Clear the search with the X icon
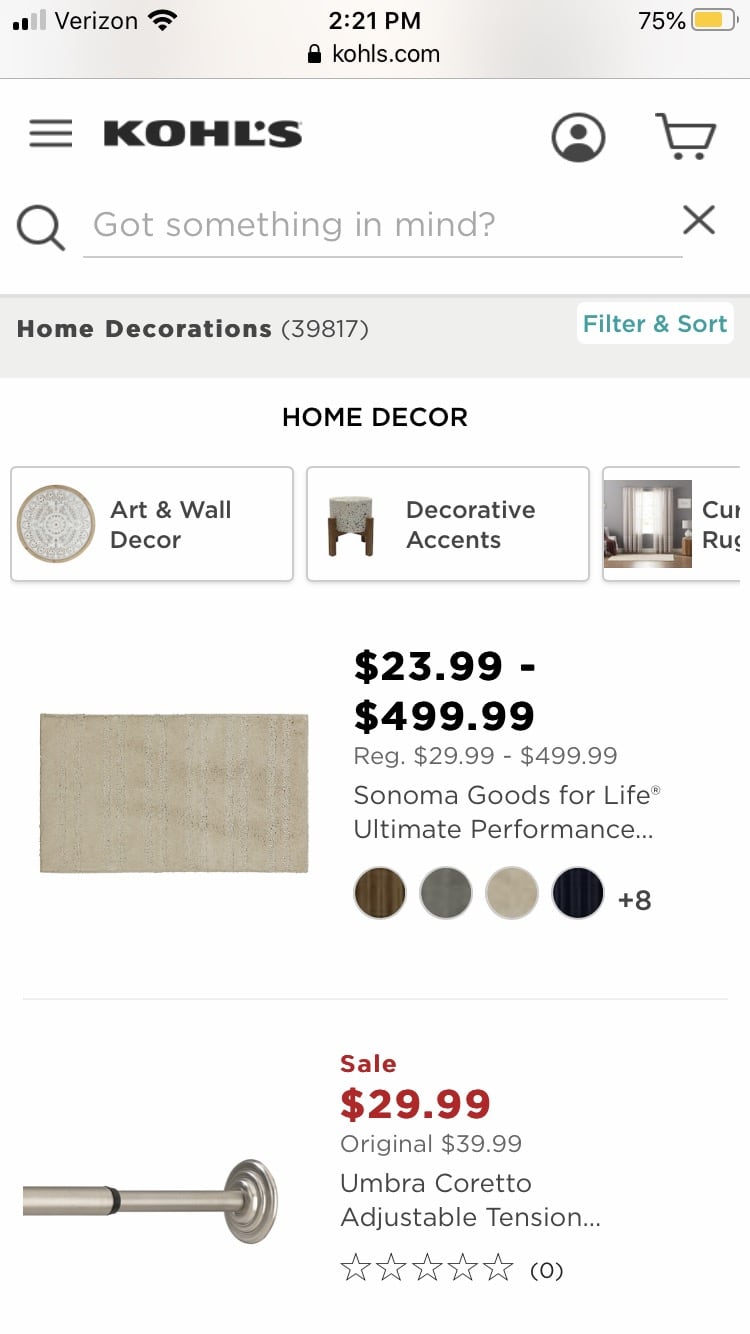 pos(699,220)
